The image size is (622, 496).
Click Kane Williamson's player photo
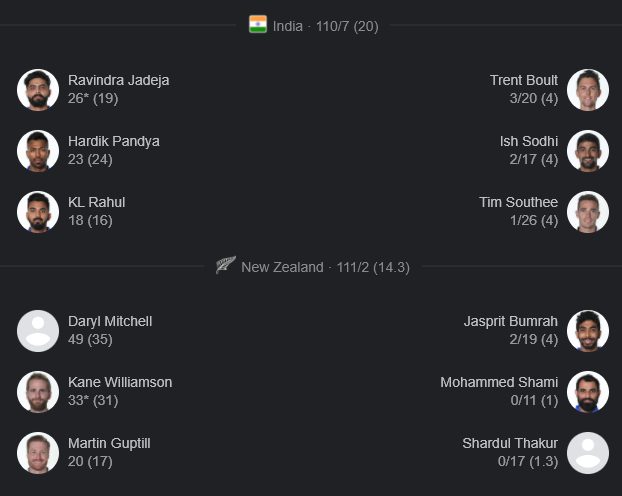click(x=38, y=392)
